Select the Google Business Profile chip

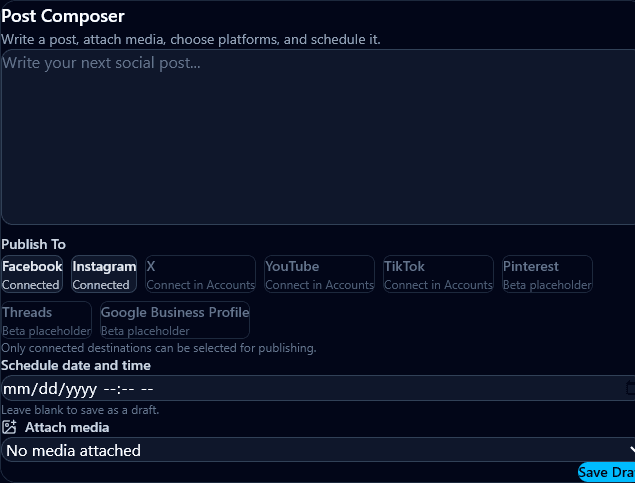point(175,320)
